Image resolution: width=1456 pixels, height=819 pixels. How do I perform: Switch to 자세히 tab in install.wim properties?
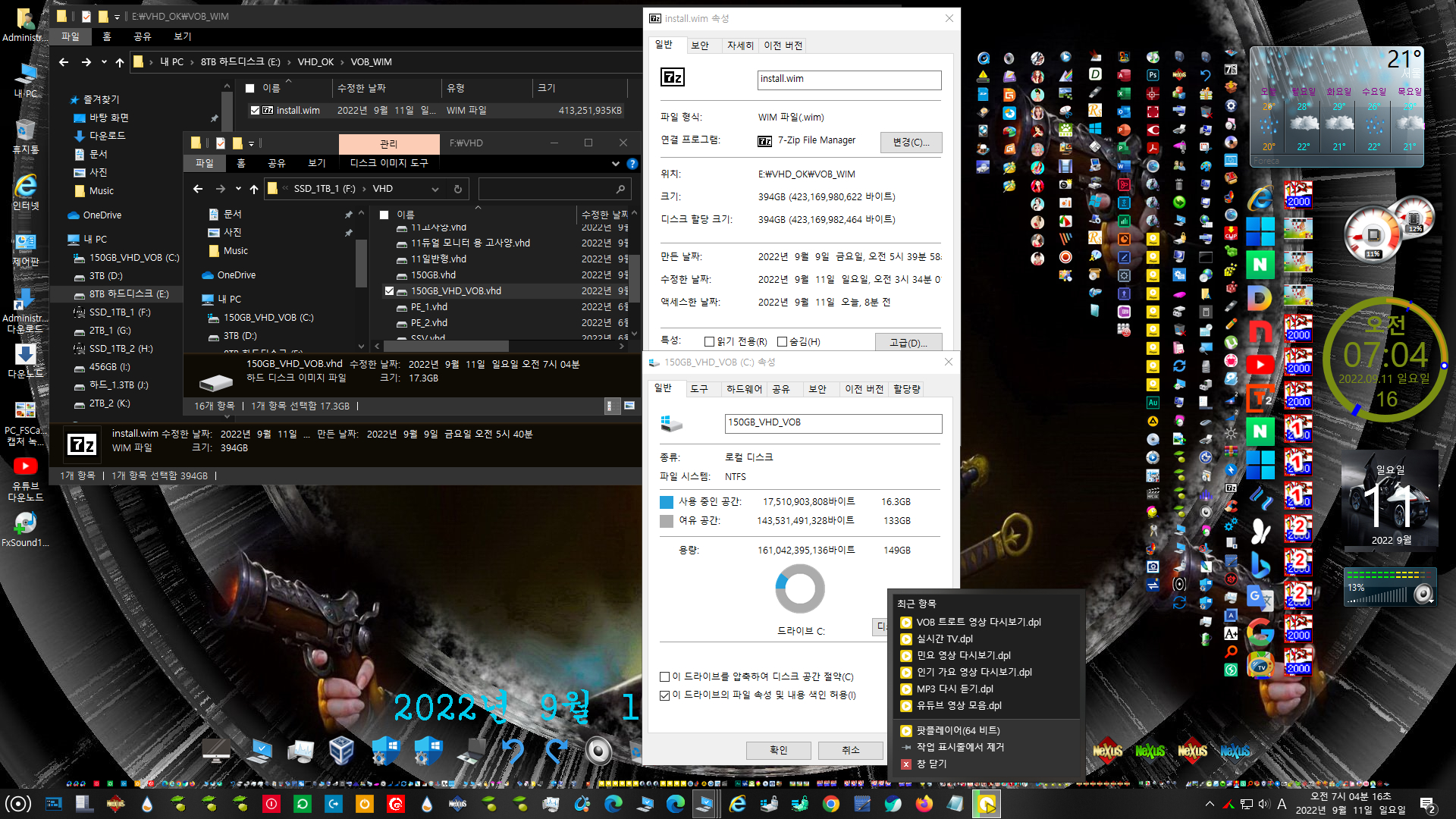pos(740,45)
